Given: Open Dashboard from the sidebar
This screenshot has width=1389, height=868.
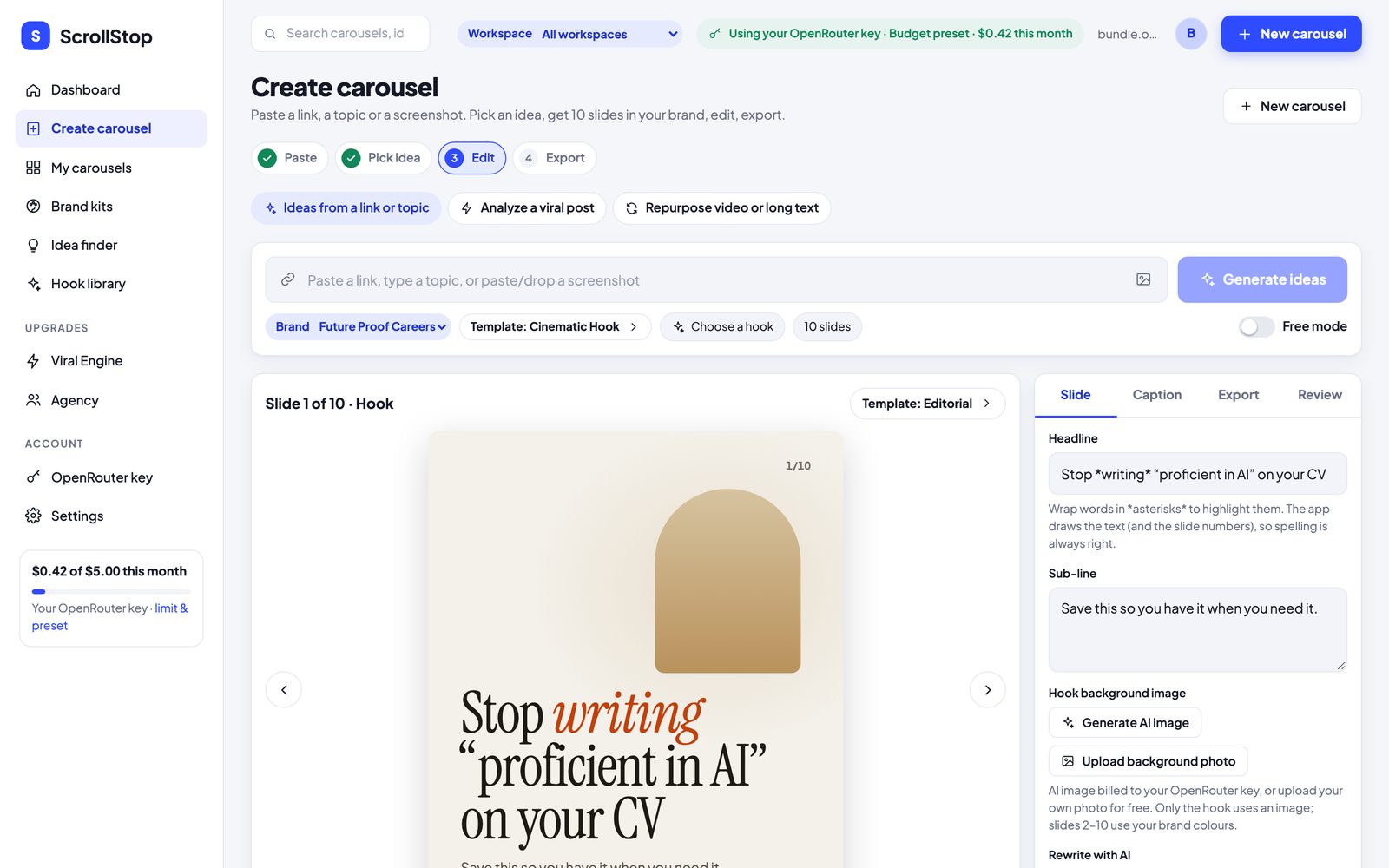Looking at the screenshot, I should coord(111,89).
